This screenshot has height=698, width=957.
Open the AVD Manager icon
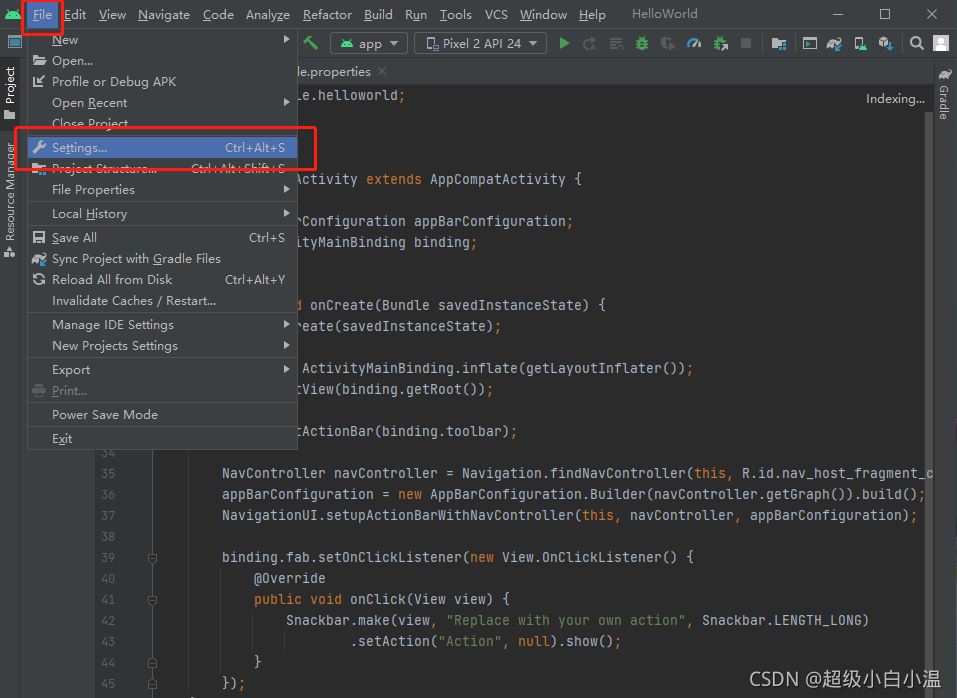coord(861,43)
